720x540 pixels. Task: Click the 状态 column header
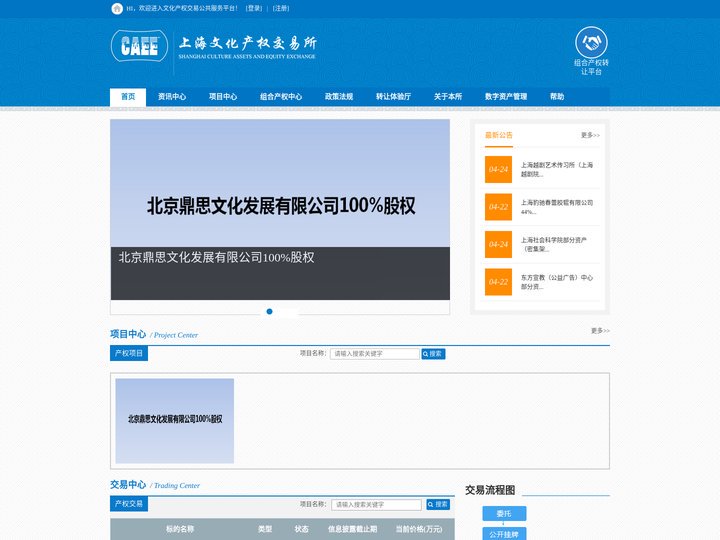[x=301, y=529]
